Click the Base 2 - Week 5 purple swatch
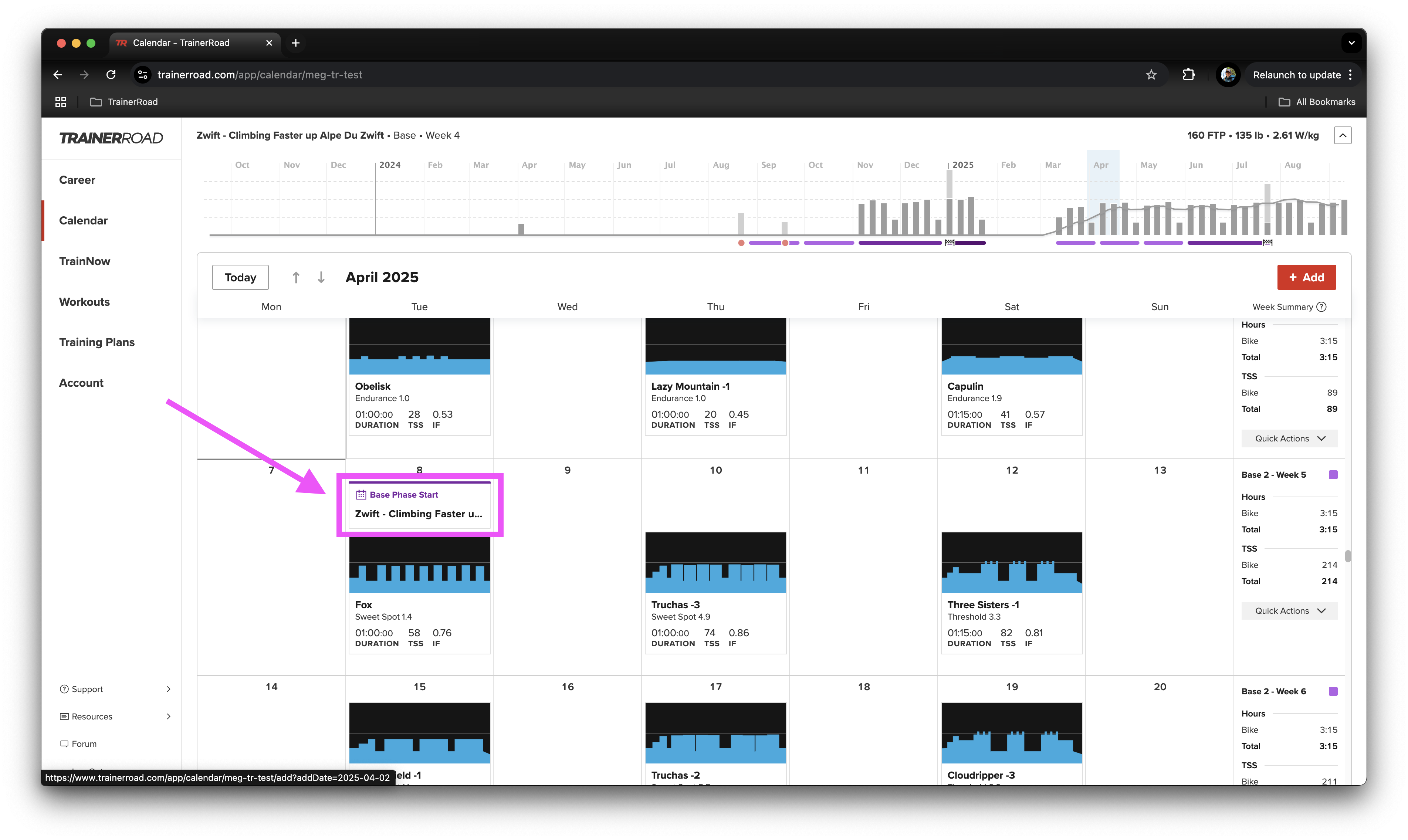Screen dimensions: 1408x840 1333,475
